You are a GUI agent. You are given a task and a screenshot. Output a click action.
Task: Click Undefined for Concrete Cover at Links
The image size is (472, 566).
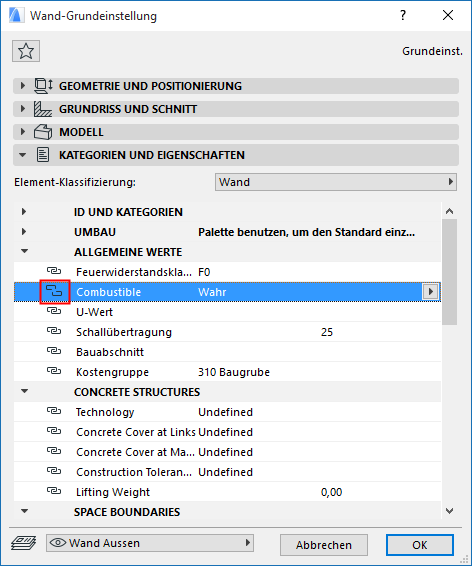(226, 432)
